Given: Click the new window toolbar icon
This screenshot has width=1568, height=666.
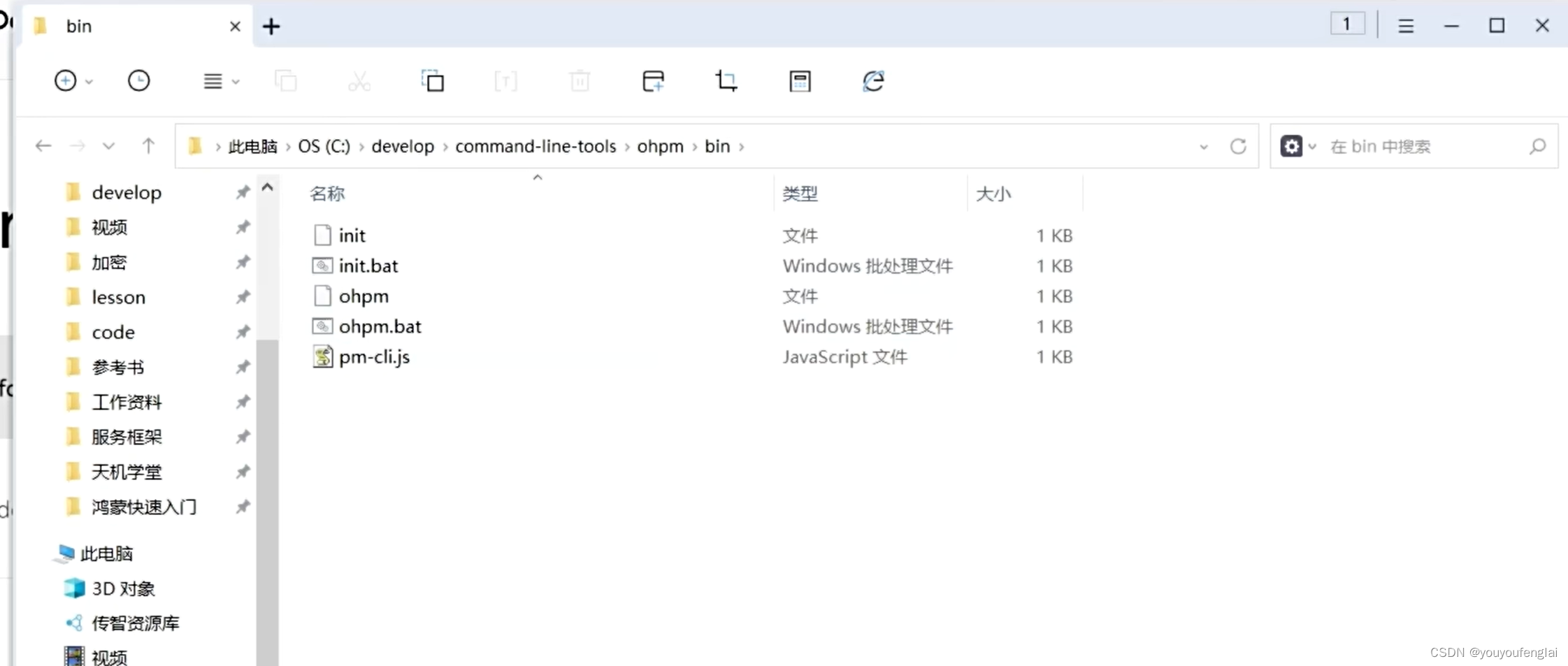Looking at the screenshot, I should pos(653,81).
